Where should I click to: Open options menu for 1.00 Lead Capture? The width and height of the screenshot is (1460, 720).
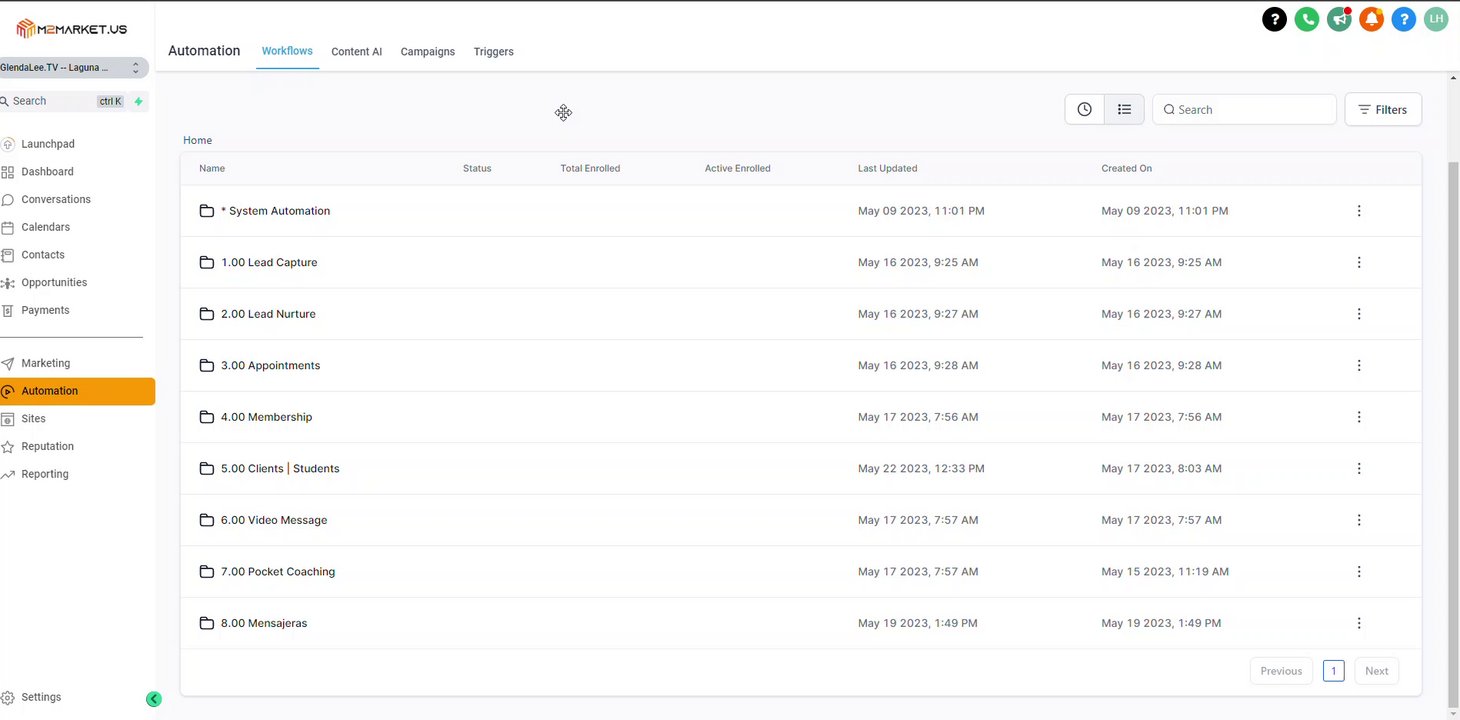(1359, 262)
